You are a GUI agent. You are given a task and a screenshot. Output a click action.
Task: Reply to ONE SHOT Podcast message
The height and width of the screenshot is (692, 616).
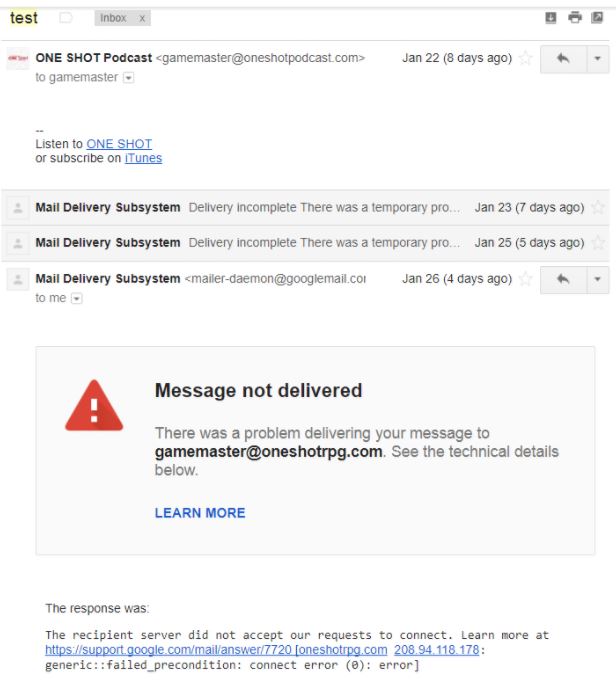[563, 58]
